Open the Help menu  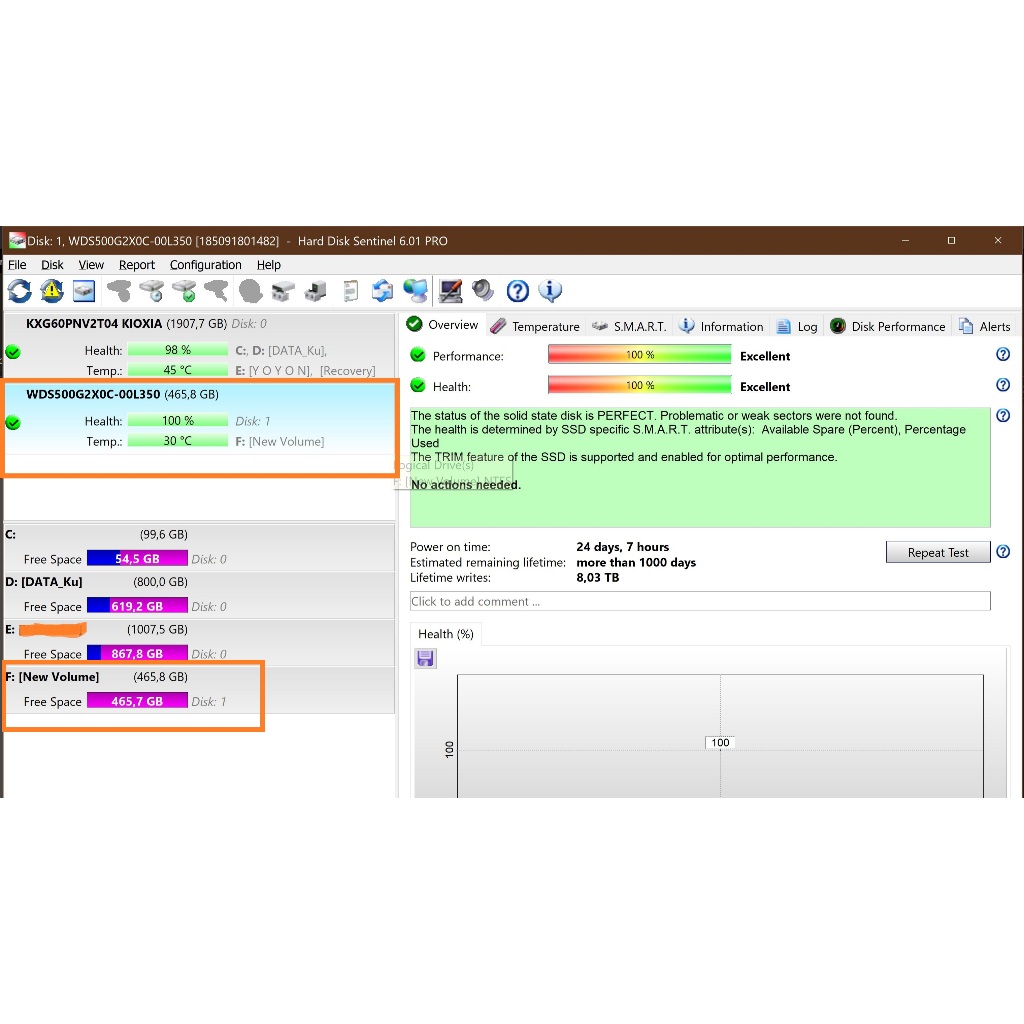[x=268, y=264]
